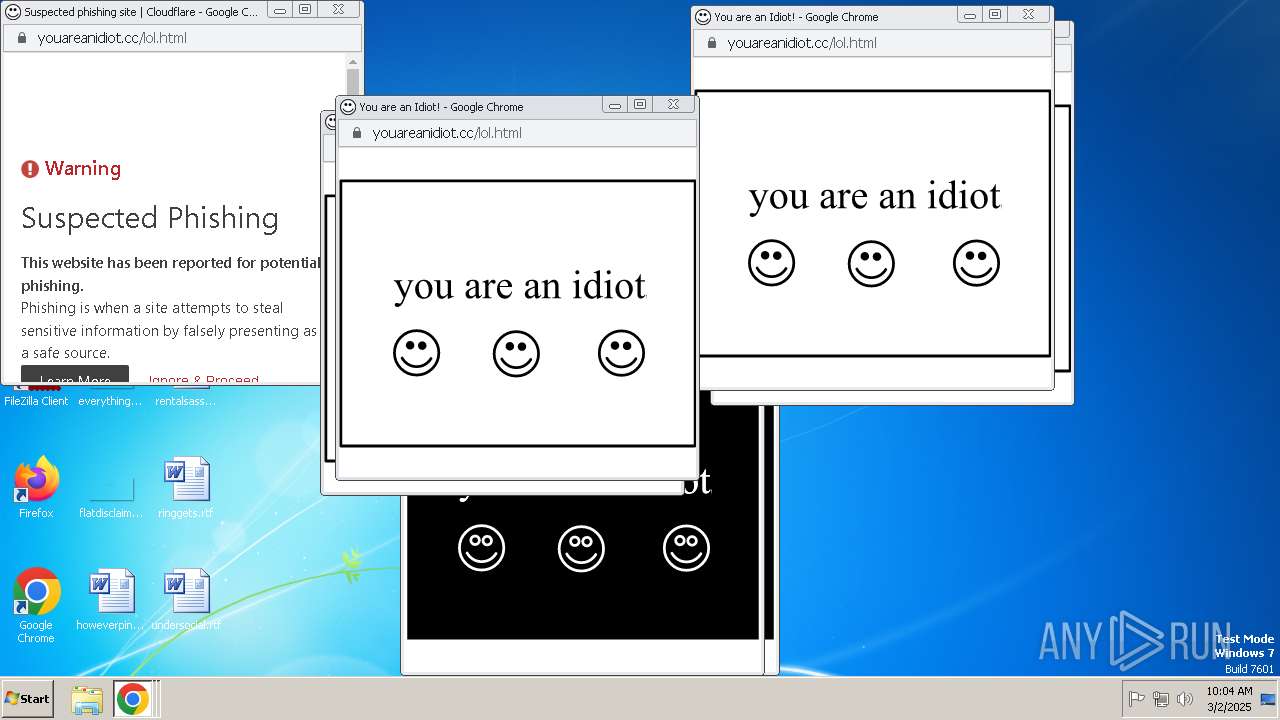Click the taskbar clock showing 10:04 AM
This screenshot has width=1280, height=720.
tap(1229, 698)
